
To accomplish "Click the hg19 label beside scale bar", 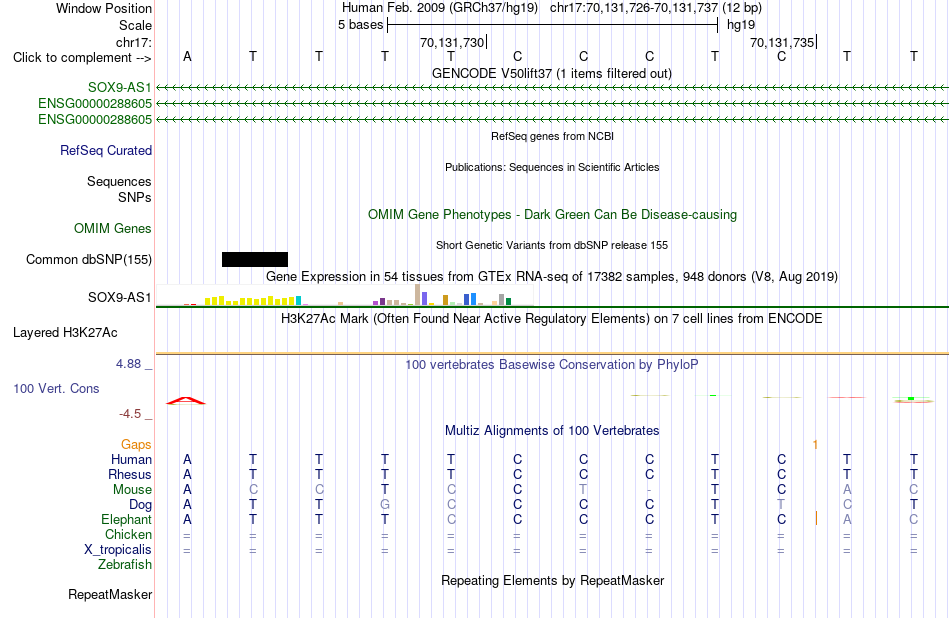I will (x=741, y=25).
